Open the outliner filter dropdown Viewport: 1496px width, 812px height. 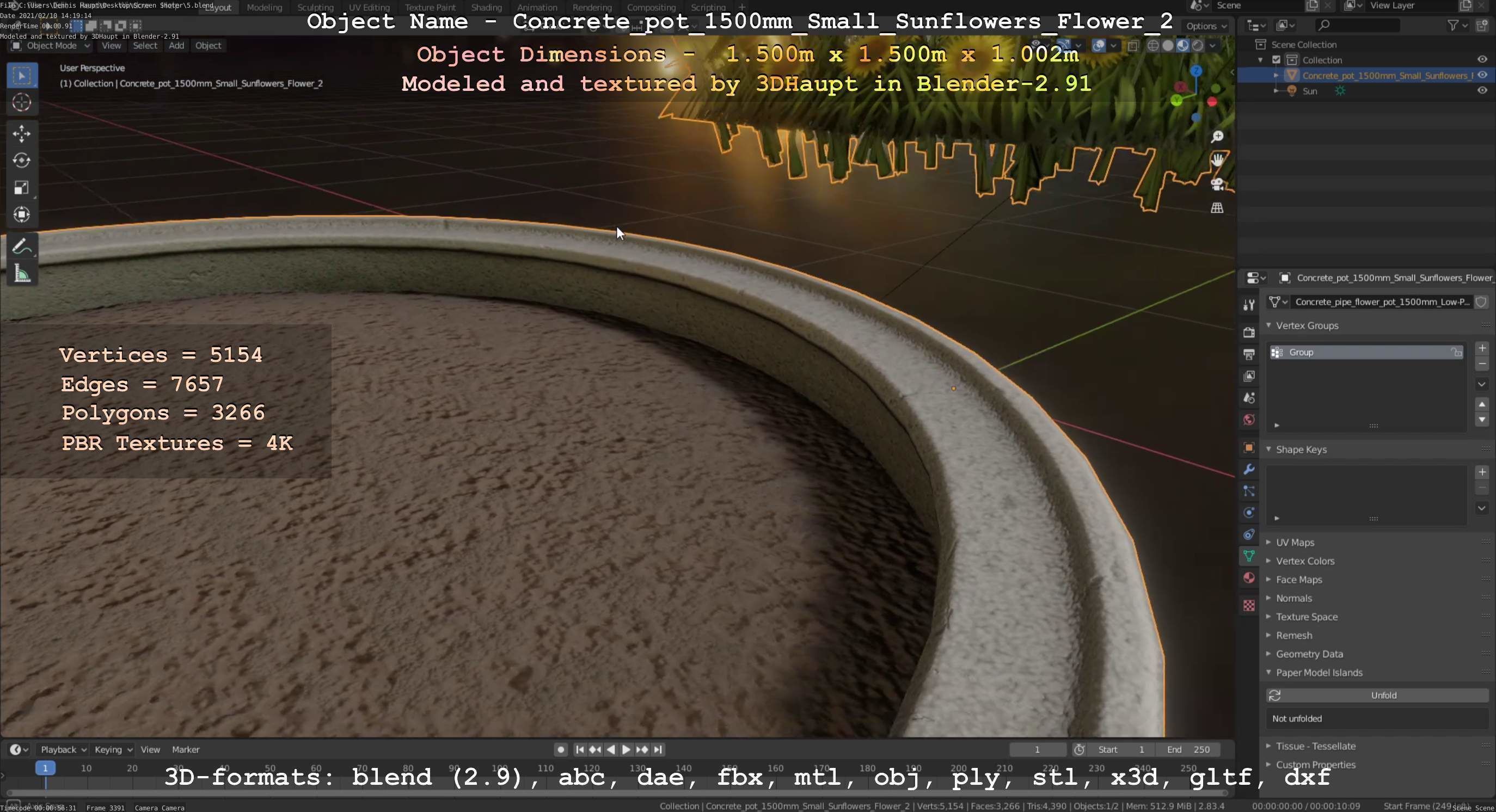click(x=1457, y=25)
